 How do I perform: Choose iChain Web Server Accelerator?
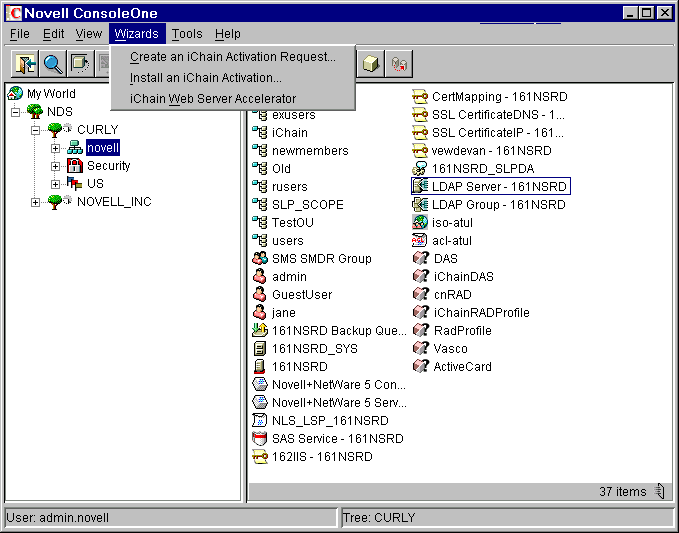pyautogui.click(x=233, y=99)
